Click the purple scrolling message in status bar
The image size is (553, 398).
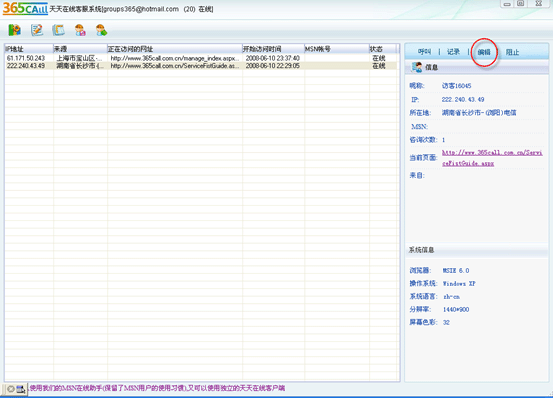[x=157, y=388]
